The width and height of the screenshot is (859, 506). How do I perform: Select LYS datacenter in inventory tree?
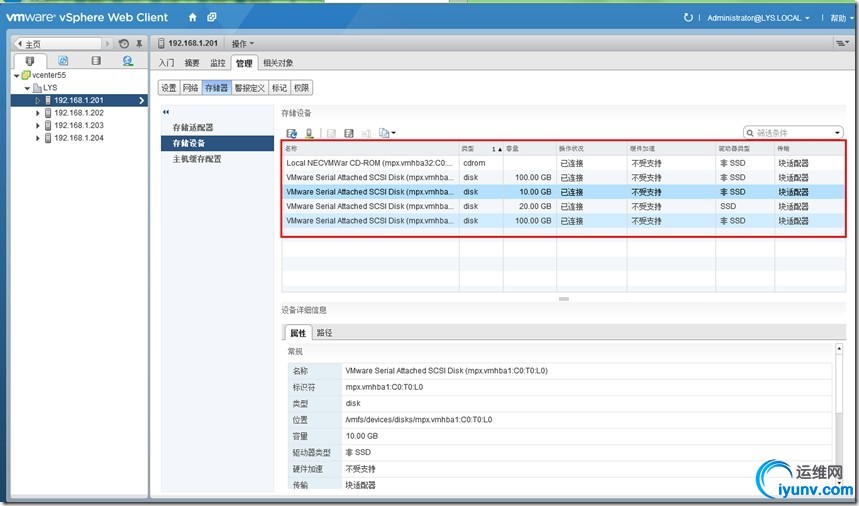pos(50,88)
